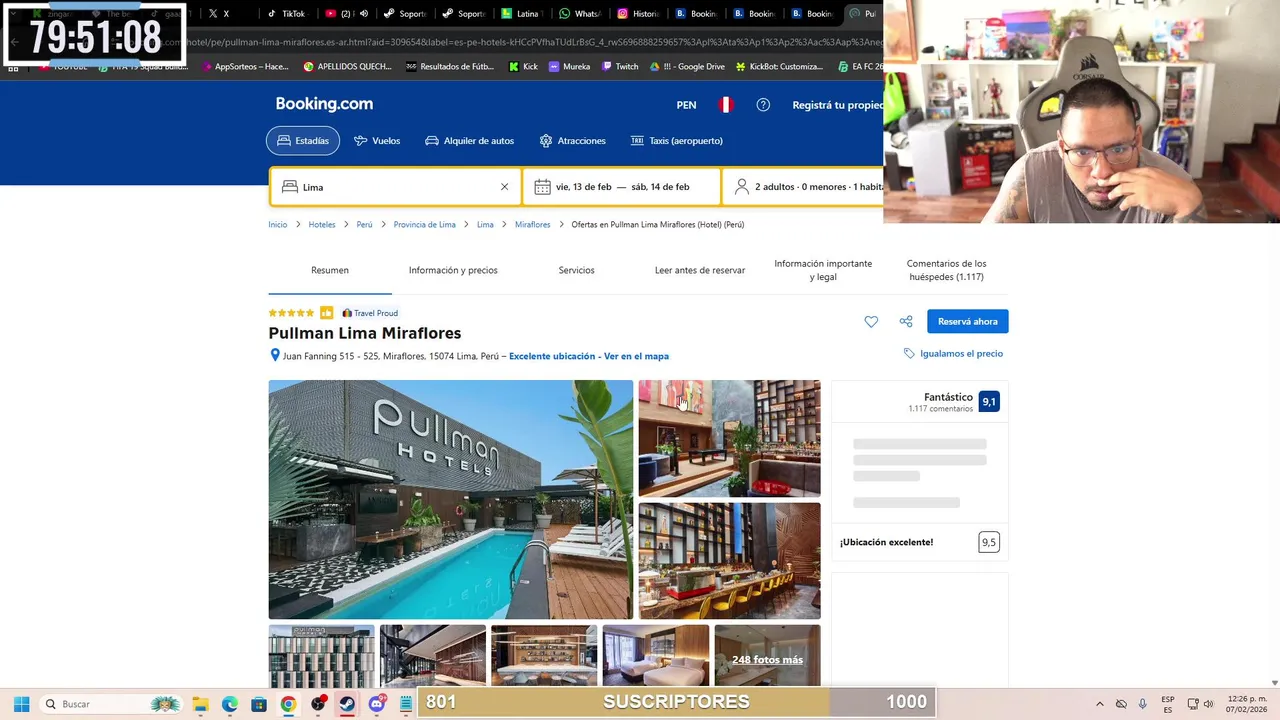Click the map pin icon beside the address

coord(275,356)
